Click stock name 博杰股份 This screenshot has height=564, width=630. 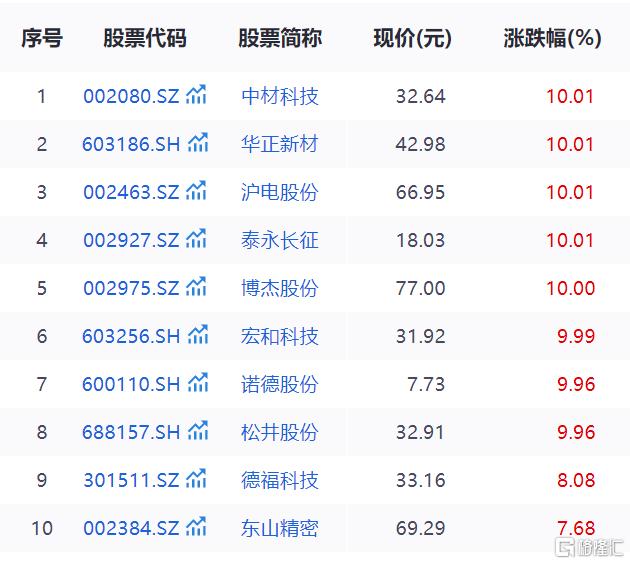[x=280, y=289]
